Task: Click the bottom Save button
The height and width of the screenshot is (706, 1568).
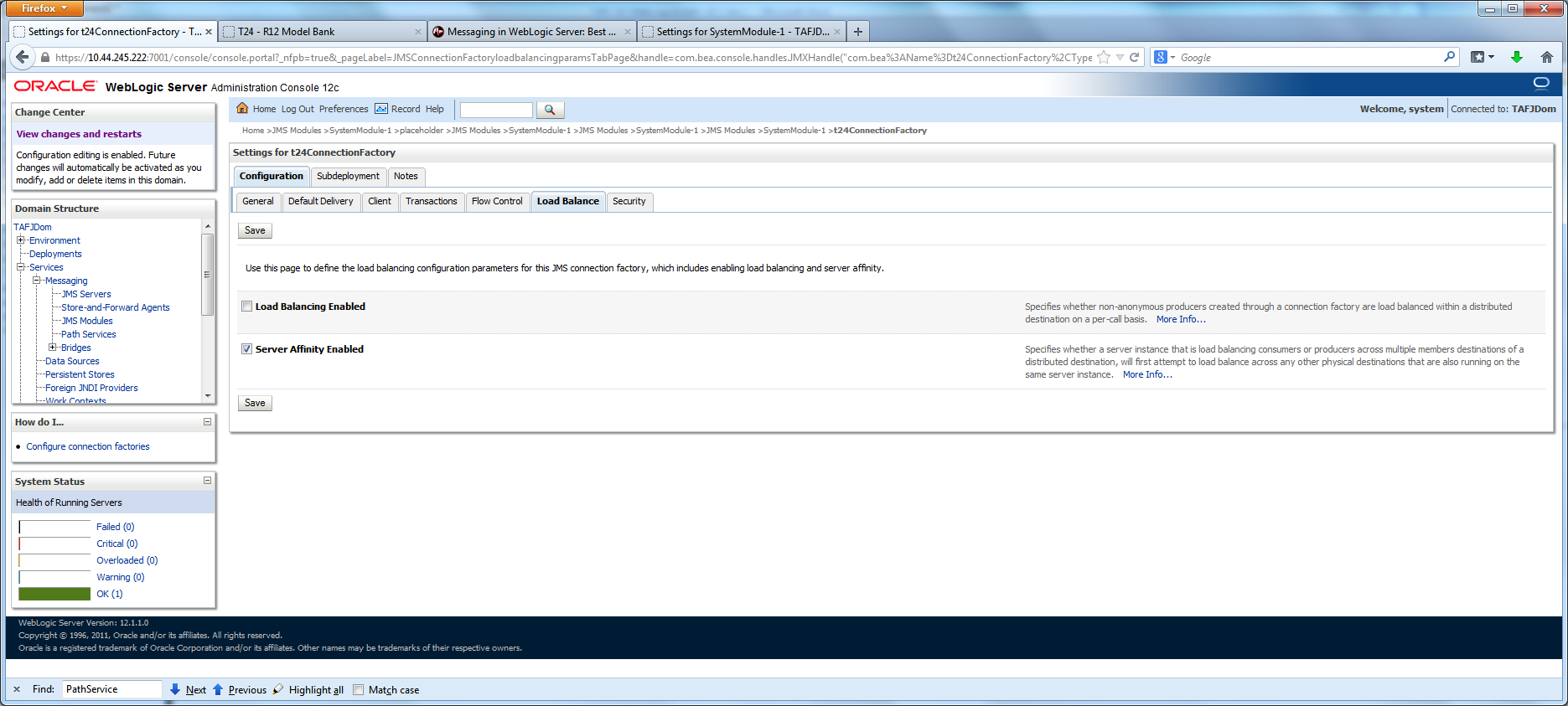Action: [255, 403]
